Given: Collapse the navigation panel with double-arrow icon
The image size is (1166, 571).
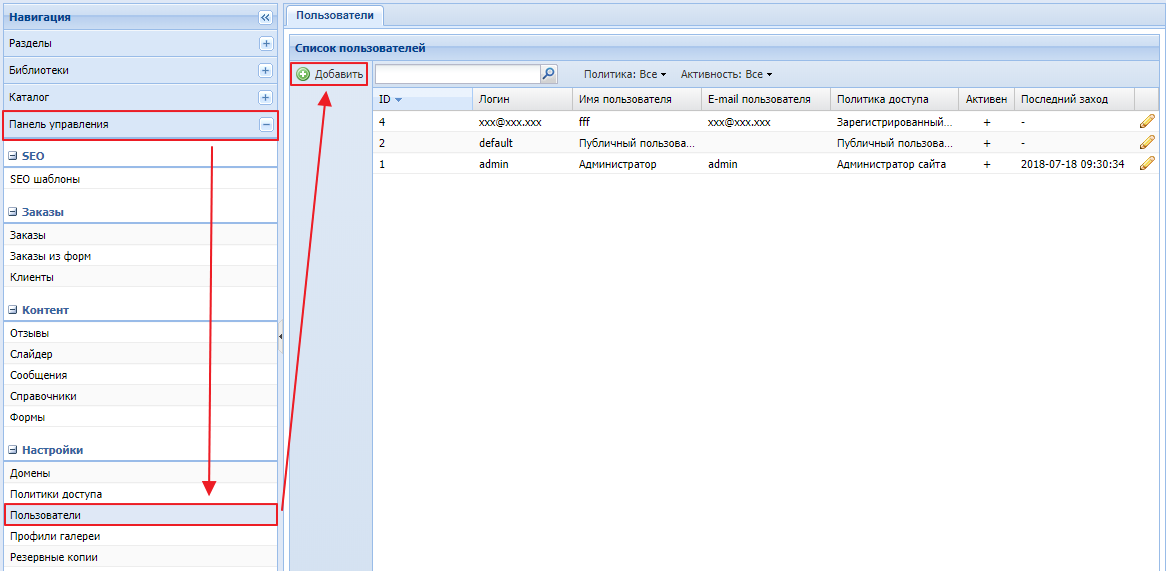Looking at the screenshot, I should [x=265, y=17].
